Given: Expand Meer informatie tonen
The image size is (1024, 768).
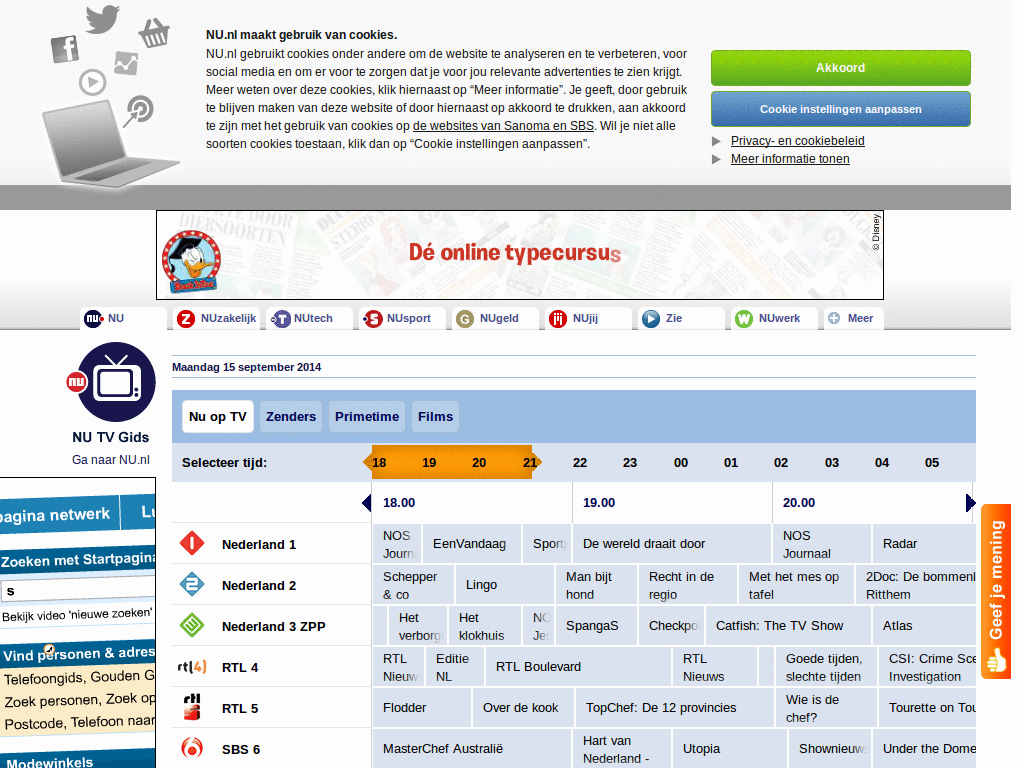Looking at the screenshot, I should (x=790, y=158).
